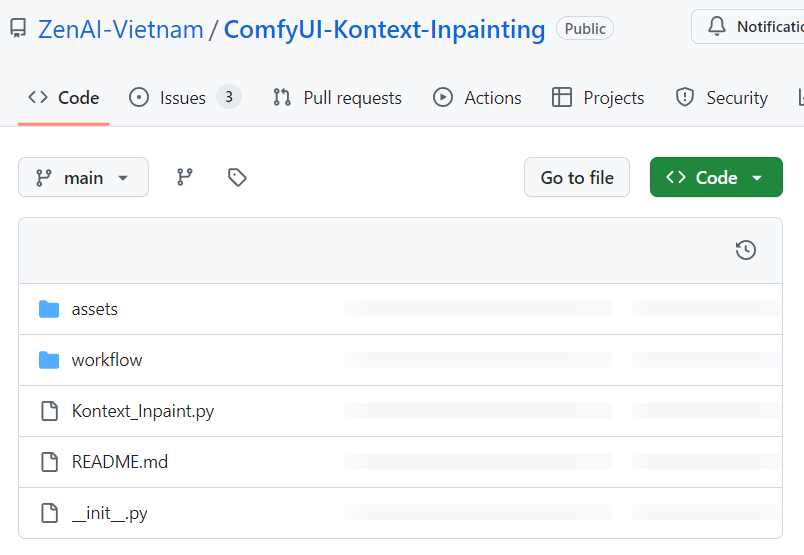Click the assets folder icon
Screen dimensions: 804x555
click(x=49, y=309)
